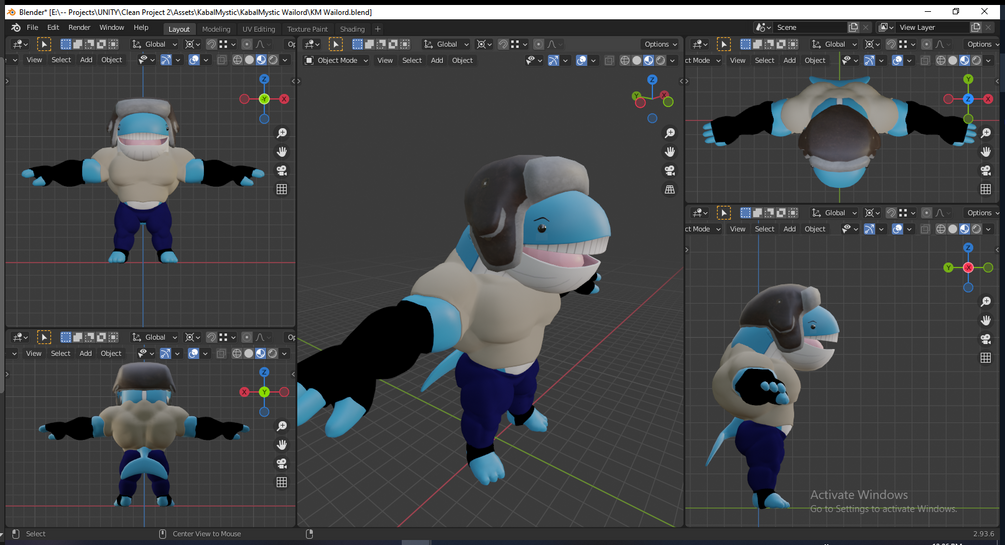Click orthographic grid icon in back view viewport
The image size is (1005, 545).
tap(281, 482)
